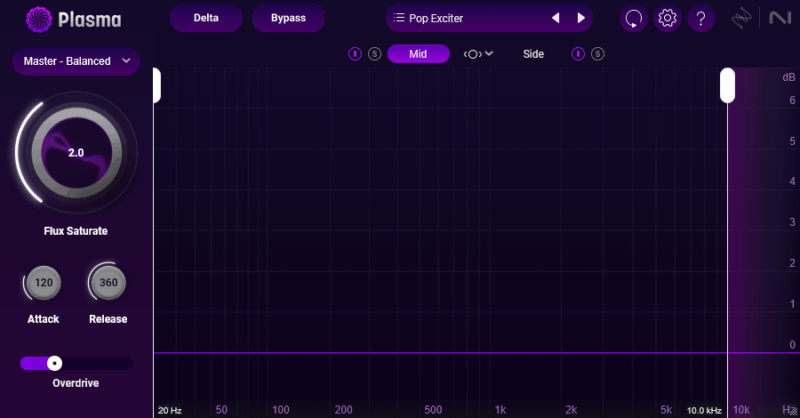Click the Native Instruments logo icon
This screenshot has width=800, height=418.
click(775, 18)
